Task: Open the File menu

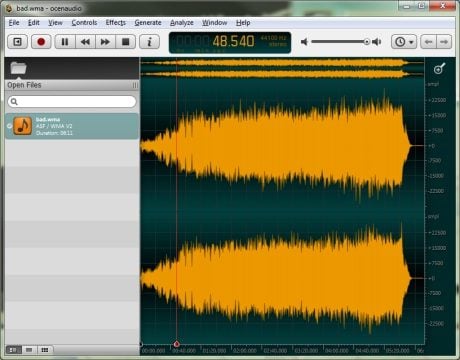Action: tap(14, 23)
